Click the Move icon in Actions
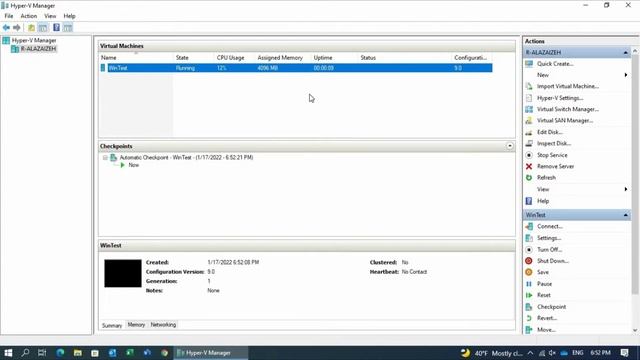640x360 pixels. point(529,329)
